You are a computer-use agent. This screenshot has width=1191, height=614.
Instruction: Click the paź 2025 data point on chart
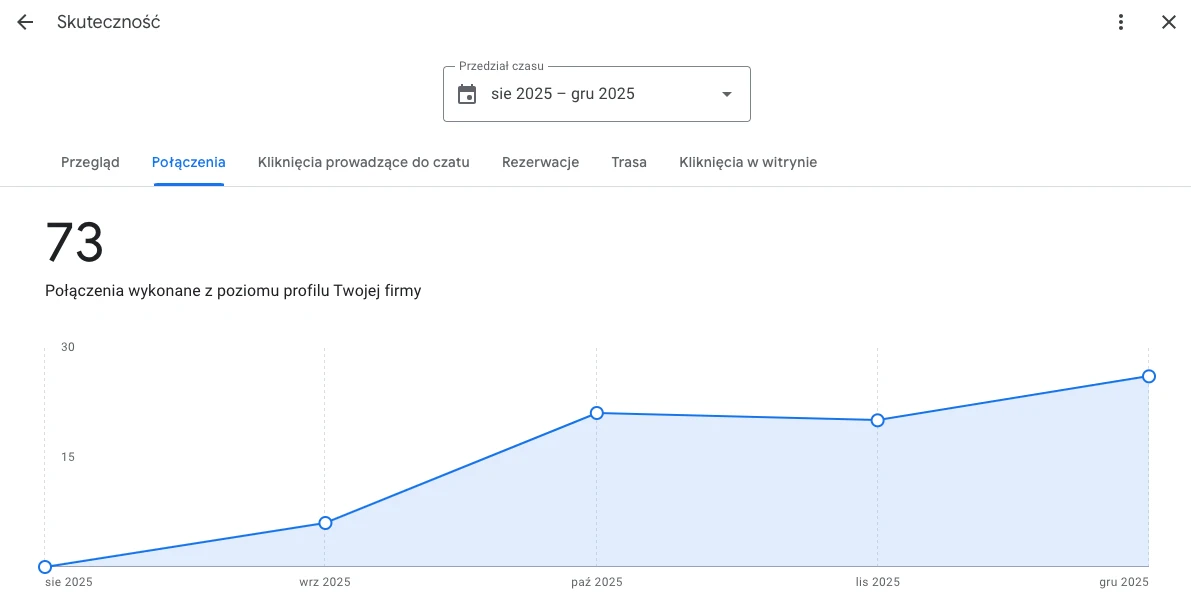coord(596,412)
